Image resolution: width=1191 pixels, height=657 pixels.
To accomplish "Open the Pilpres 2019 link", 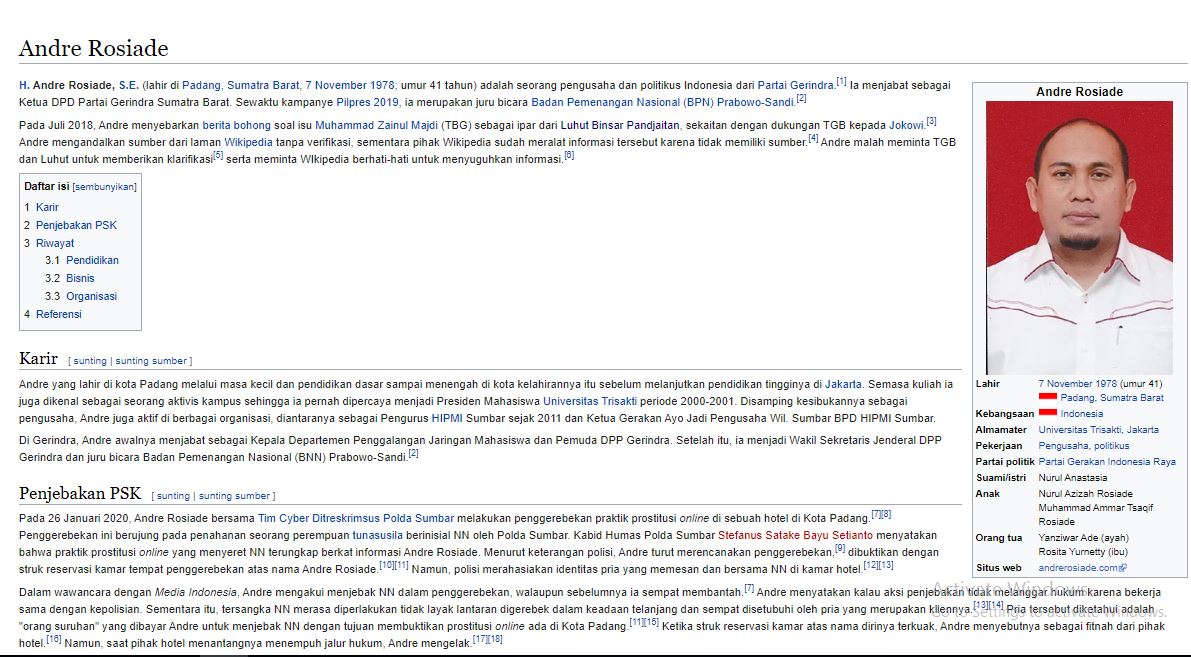I will pos(368,103).
